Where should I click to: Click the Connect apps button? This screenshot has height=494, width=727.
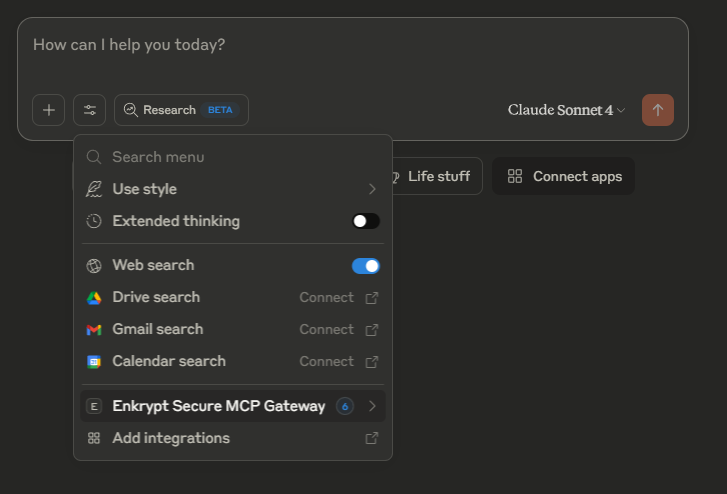pyautogui.click(x=564, y=177)
